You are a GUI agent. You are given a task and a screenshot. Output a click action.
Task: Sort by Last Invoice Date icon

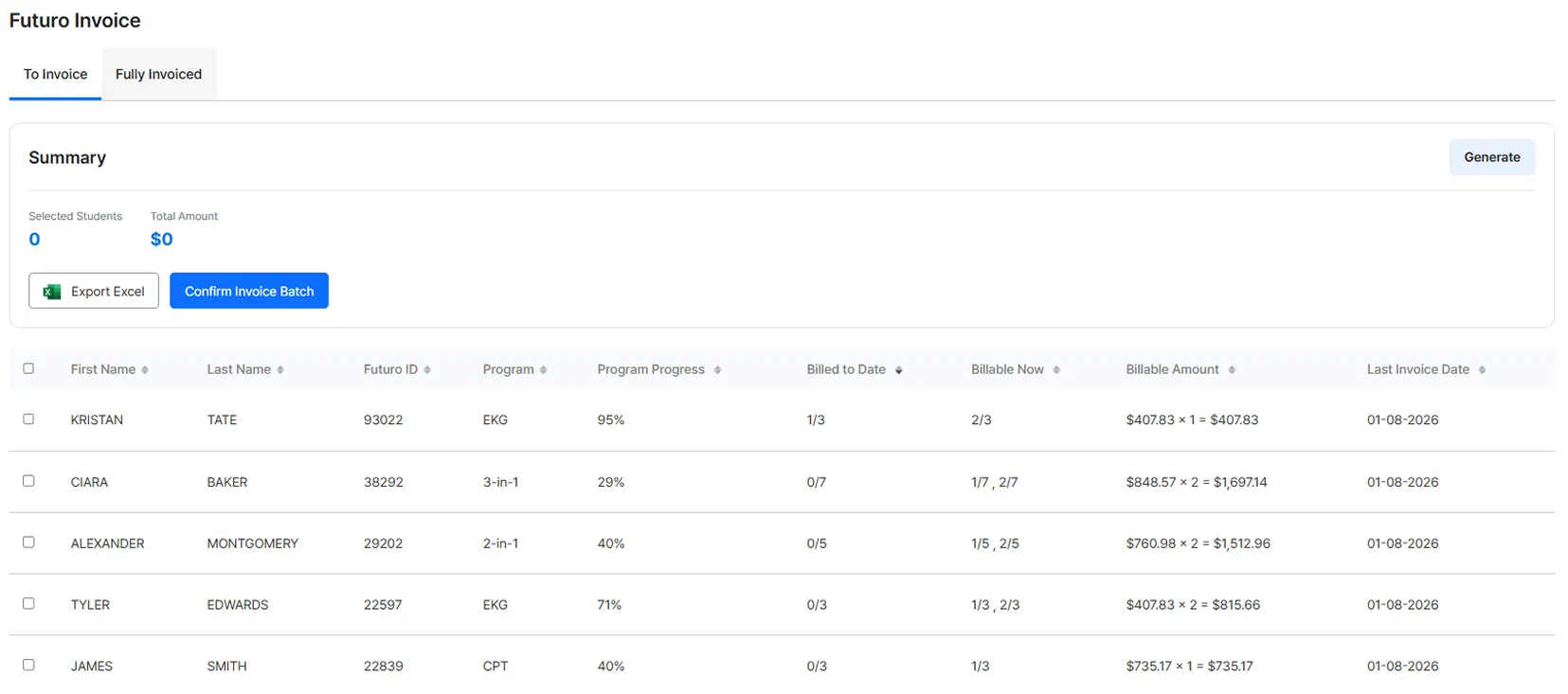tap(1482, 370)
